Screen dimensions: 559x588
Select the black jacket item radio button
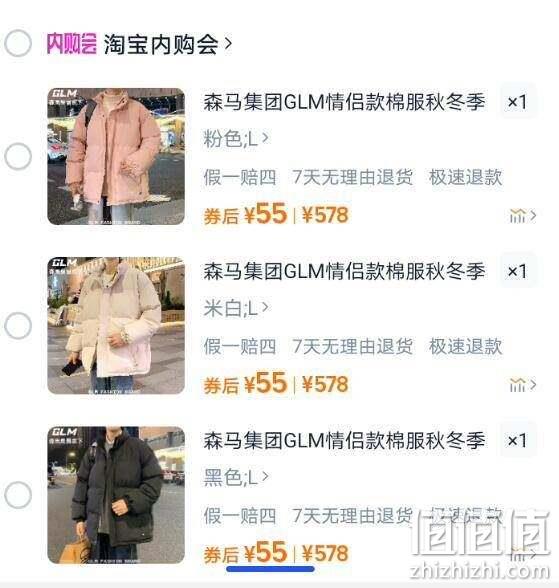point(18,495)
